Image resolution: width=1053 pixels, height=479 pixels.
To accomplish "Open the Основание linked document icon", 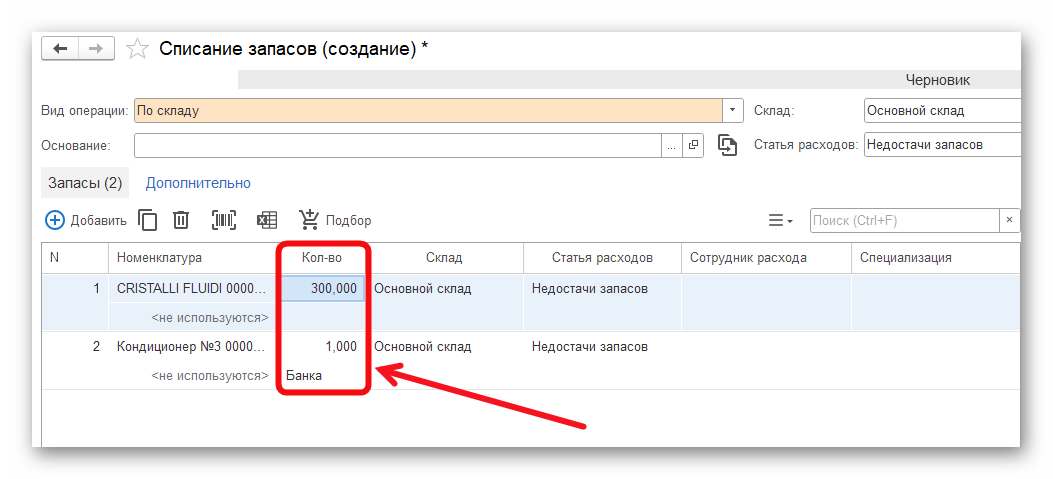I will click(x=693, y=145).
